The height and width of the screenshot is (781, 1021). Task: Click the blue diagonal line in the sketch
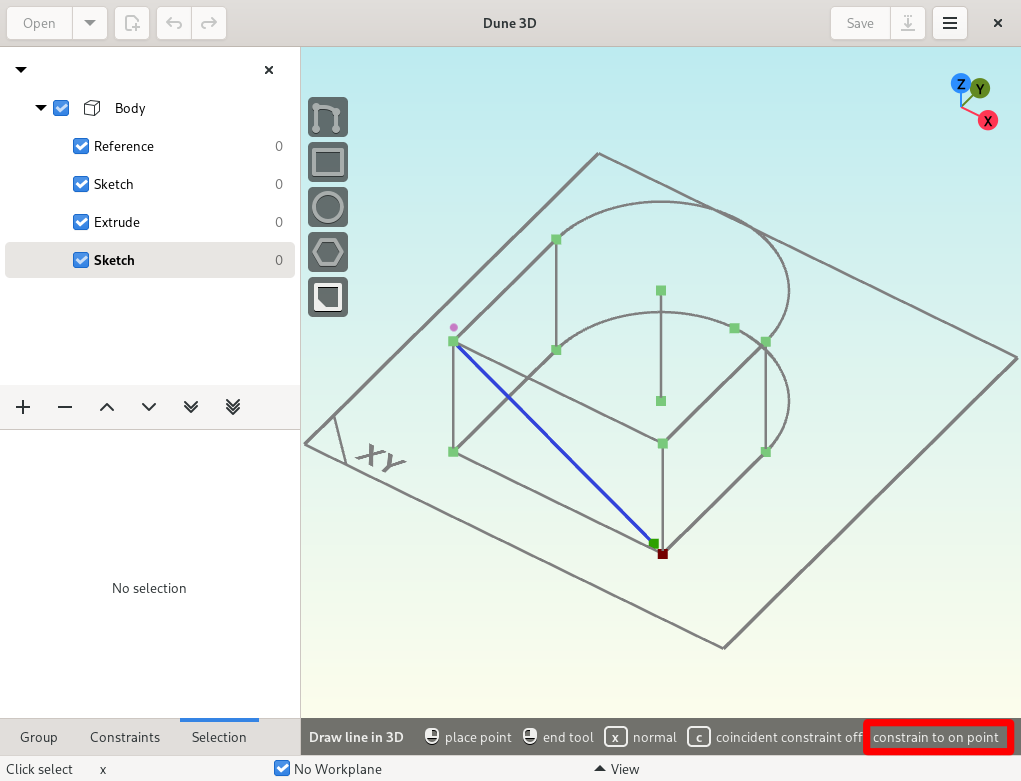pos(553,443)
